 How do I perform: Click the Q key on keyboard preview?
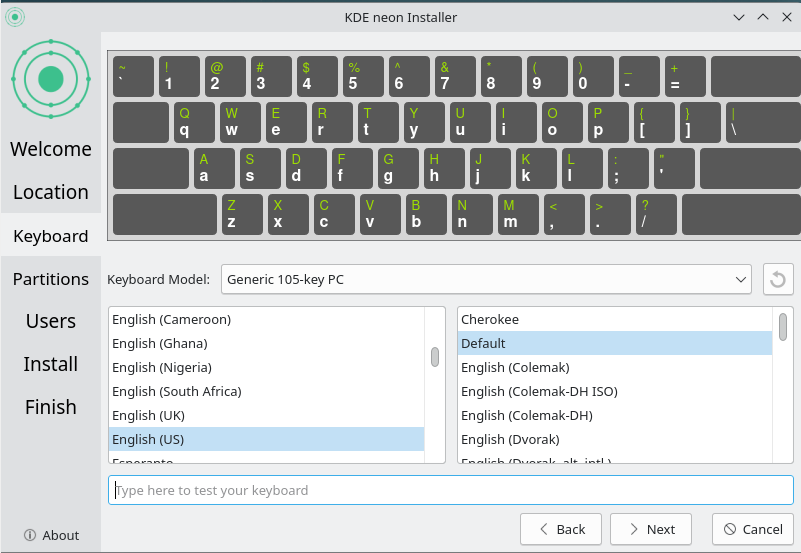(x=194, y=123)
